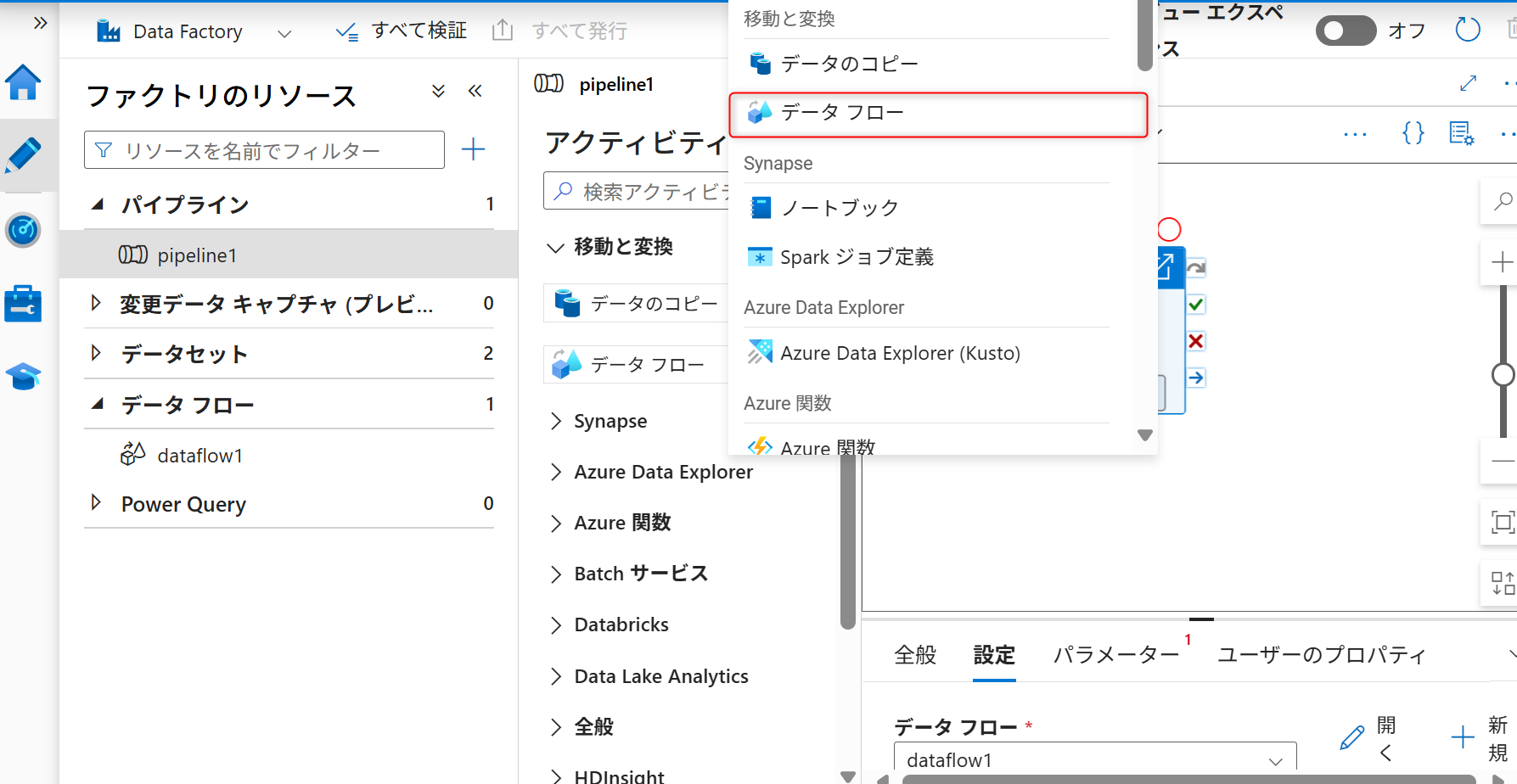The height and width of the screenshot is (784, 1517).
Task: Choose Azure Data Explorer (Kusto) in menu
Action: (x=900, y=353)
